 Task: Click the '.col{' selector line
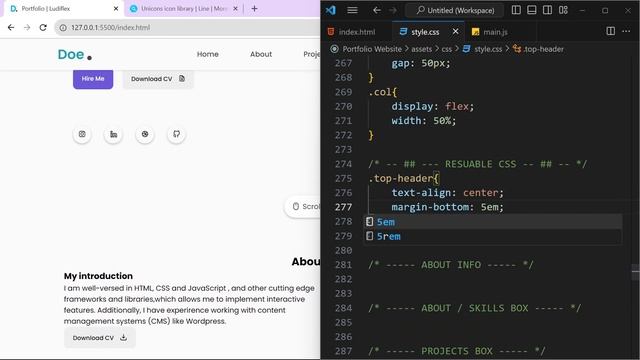[382, 92]
